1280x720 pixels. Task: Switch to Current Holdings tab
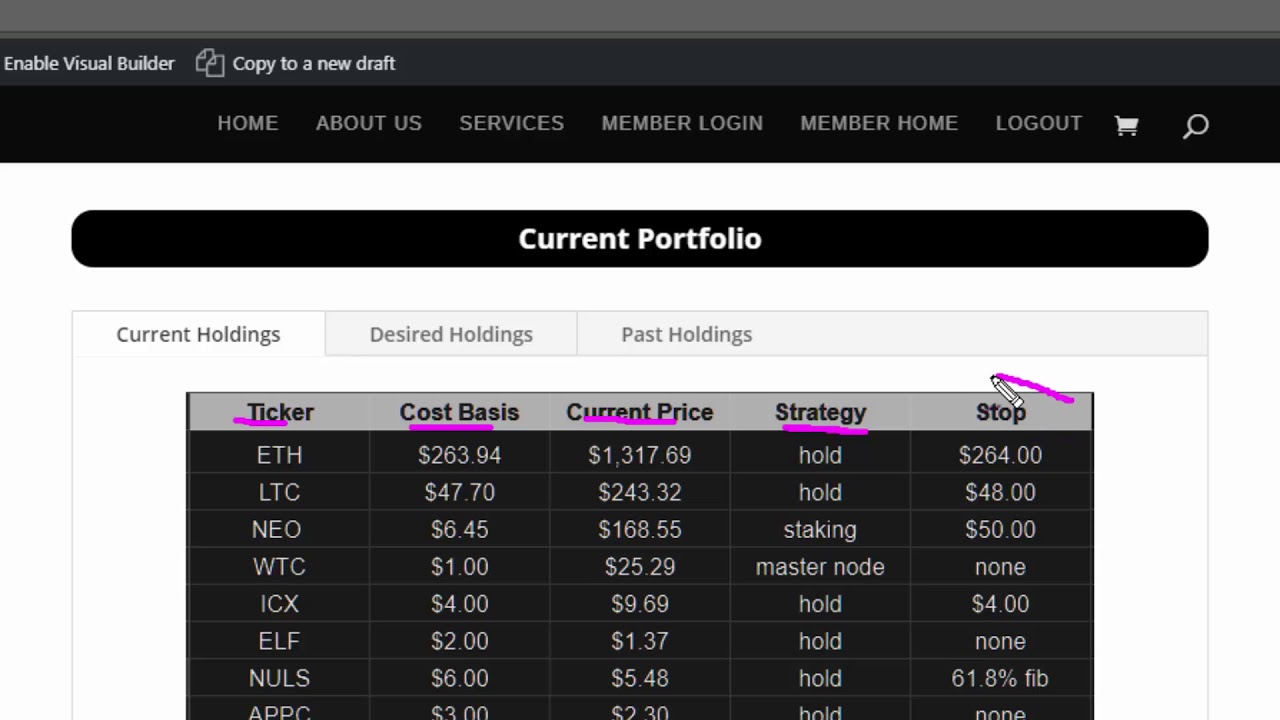(198, 334)
